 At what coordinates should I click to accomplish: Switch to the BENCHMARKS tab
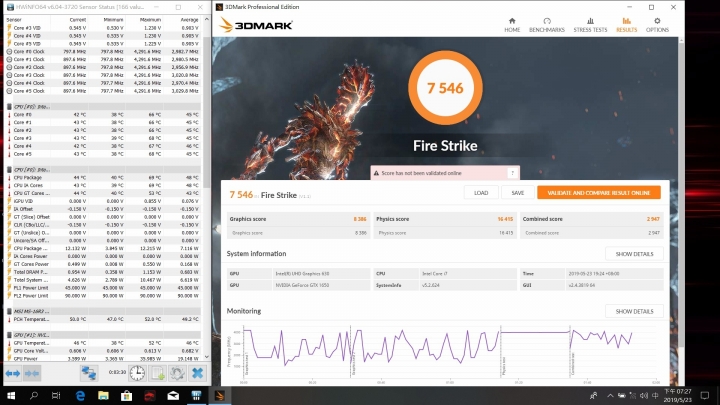click(x=546, y=25)
